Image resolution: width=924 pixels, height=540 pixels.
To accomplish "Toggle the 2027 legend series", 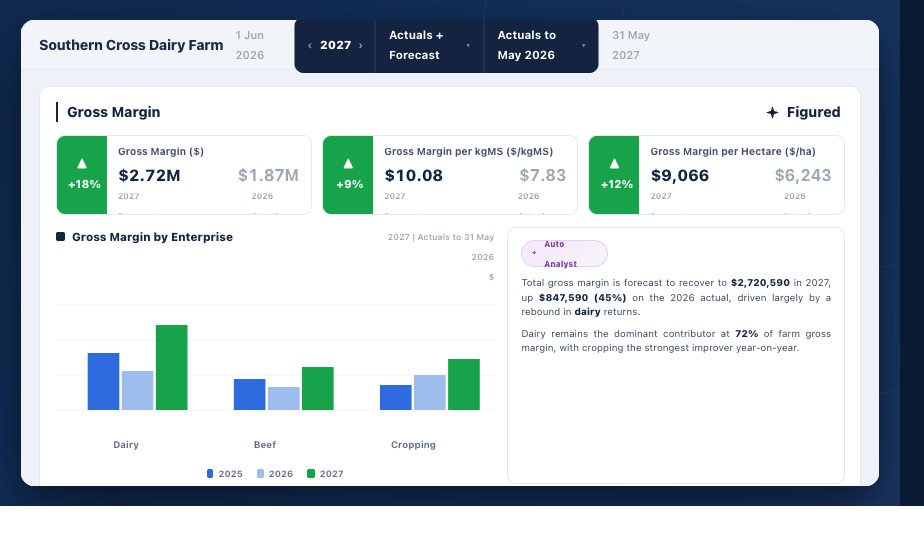I will click(325, 473).
